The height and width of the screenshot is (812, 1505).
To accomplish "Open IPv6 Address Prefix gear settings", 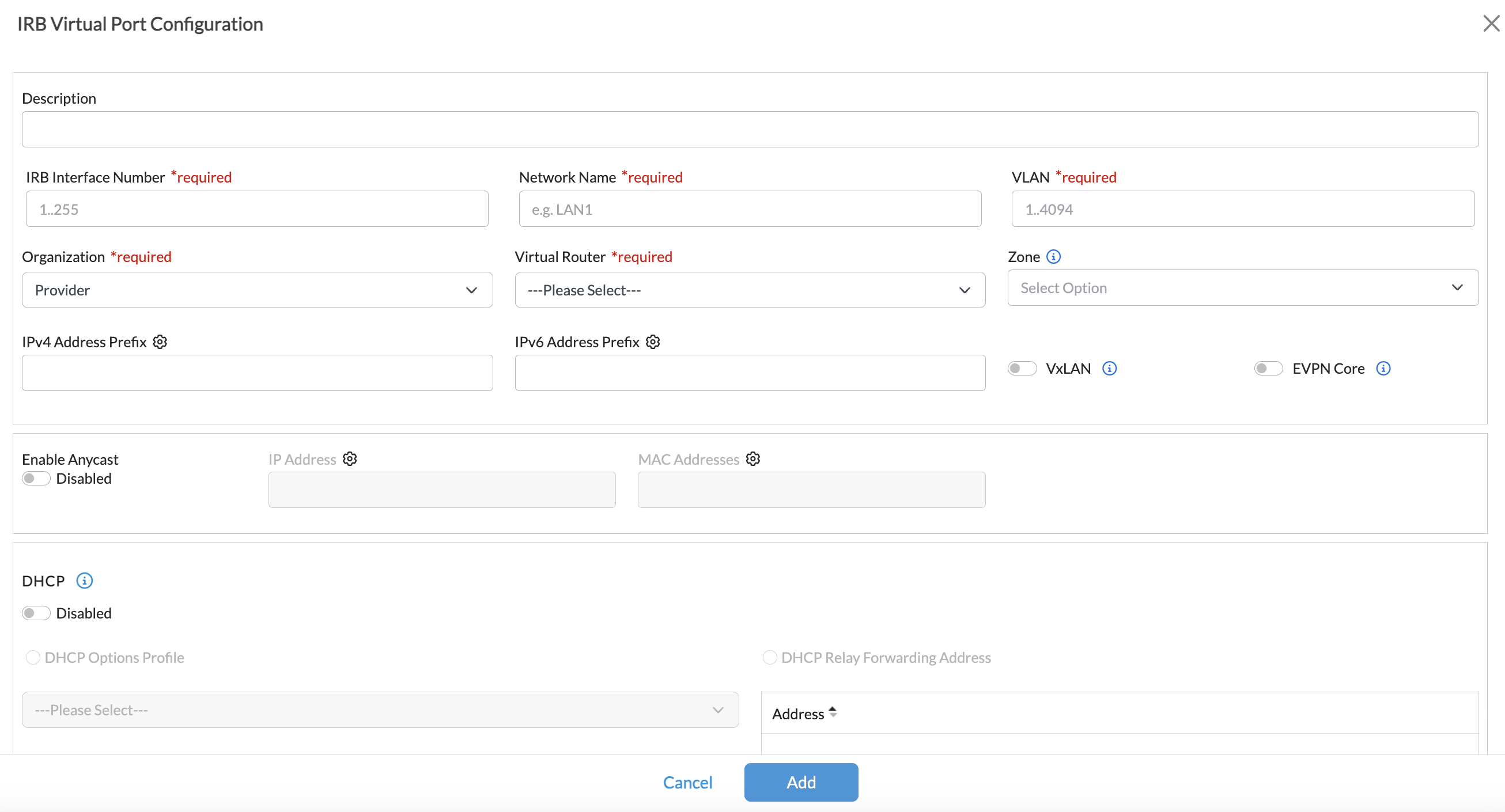I will point(653,342).
